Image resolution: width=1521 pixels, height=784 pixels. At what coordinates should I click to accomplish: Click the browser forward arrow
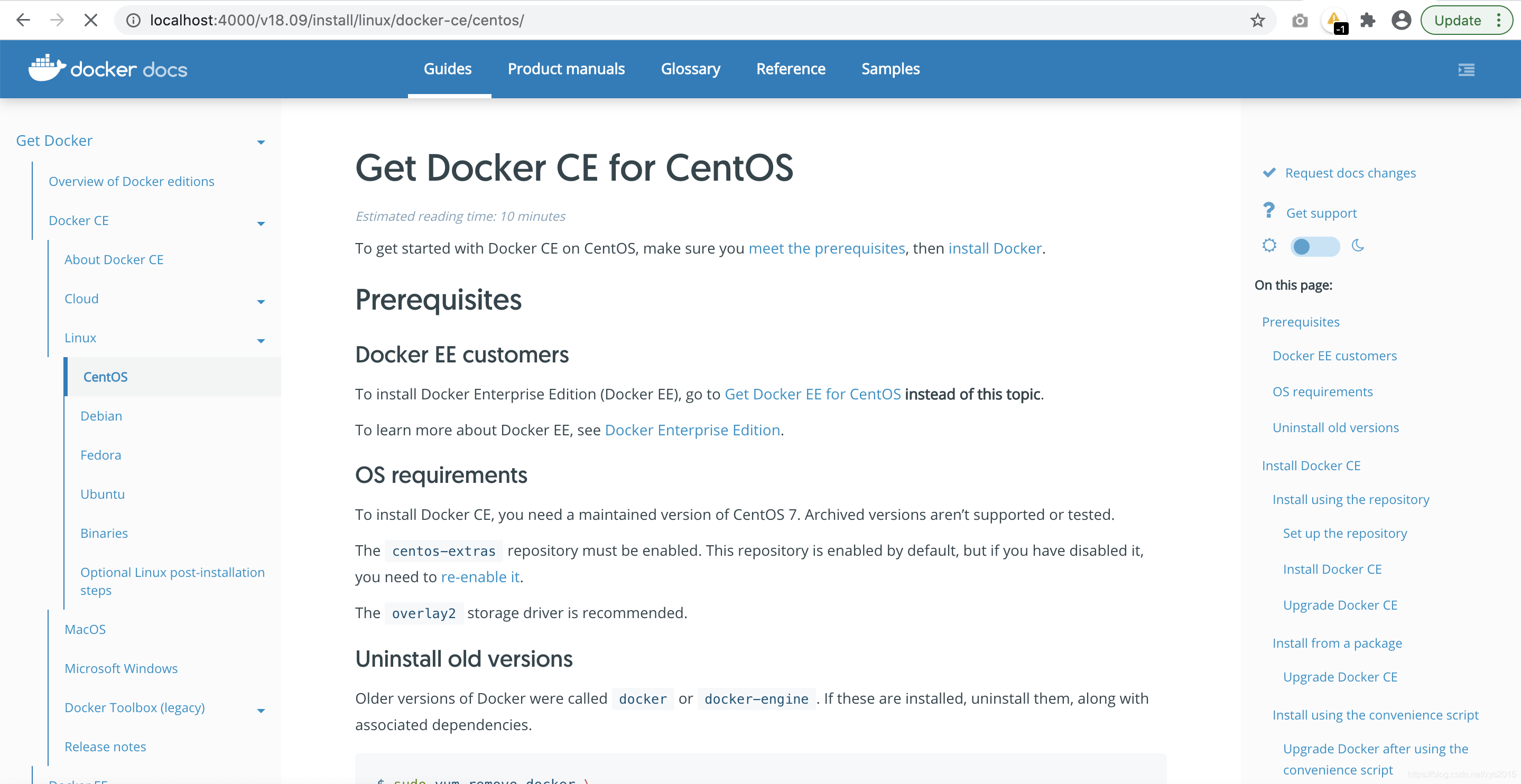click(x=57, y=20)
